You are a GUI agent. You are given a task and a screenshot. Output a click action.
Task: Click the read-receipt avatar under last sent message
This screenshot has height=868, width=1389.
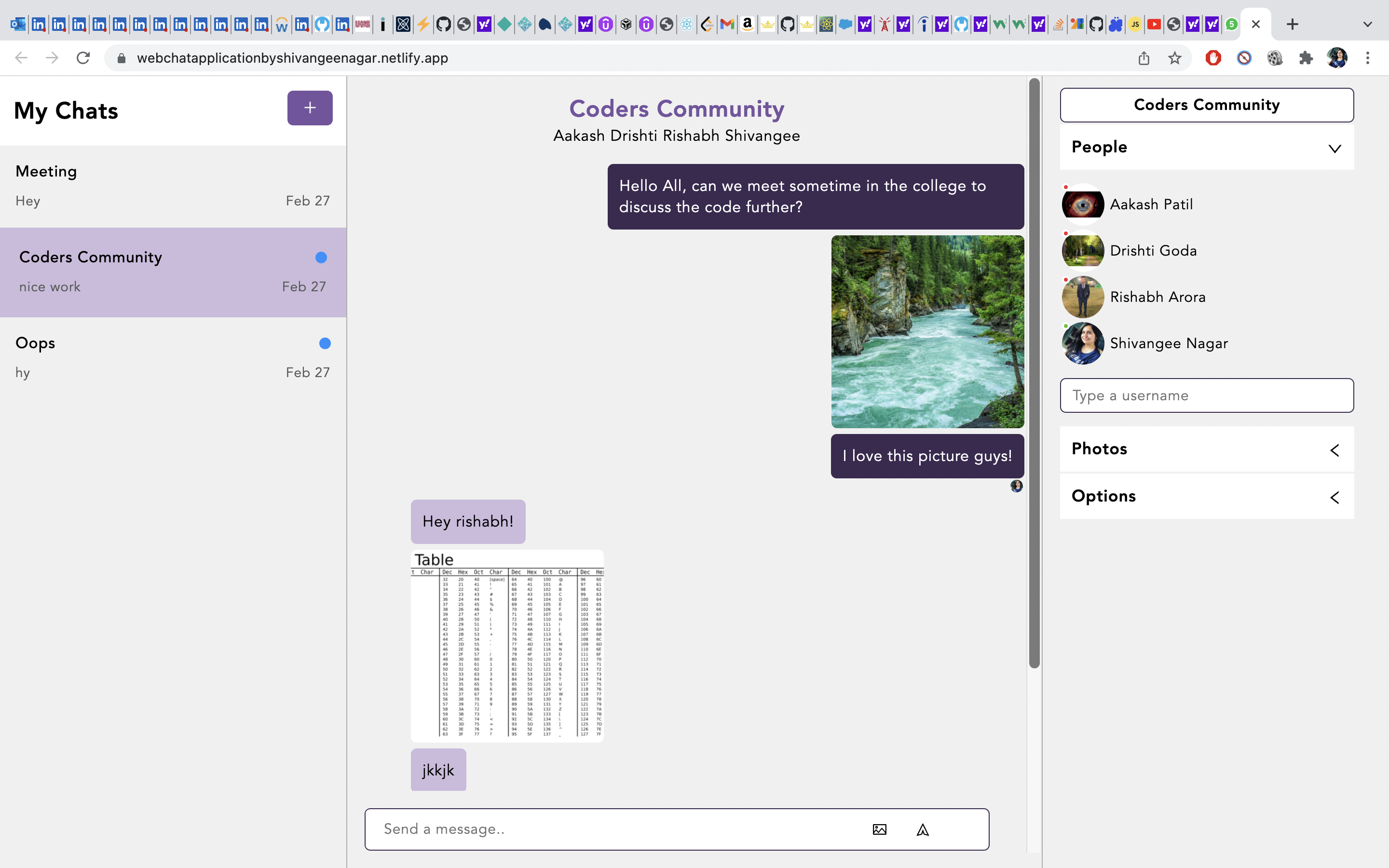click(1017, 486)
